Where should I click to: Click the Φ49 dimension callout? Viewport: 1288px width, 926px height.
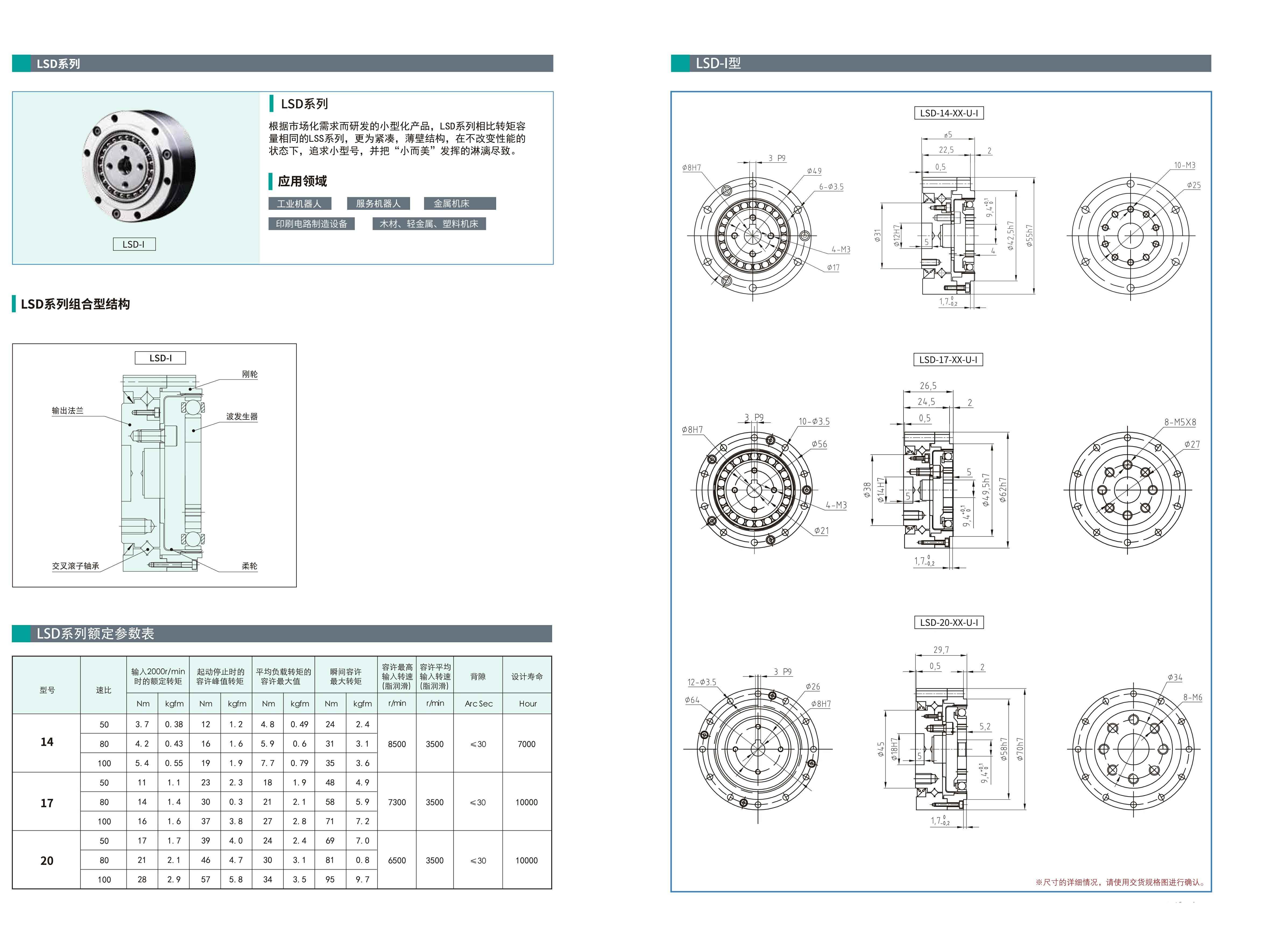tap(814, 171)
